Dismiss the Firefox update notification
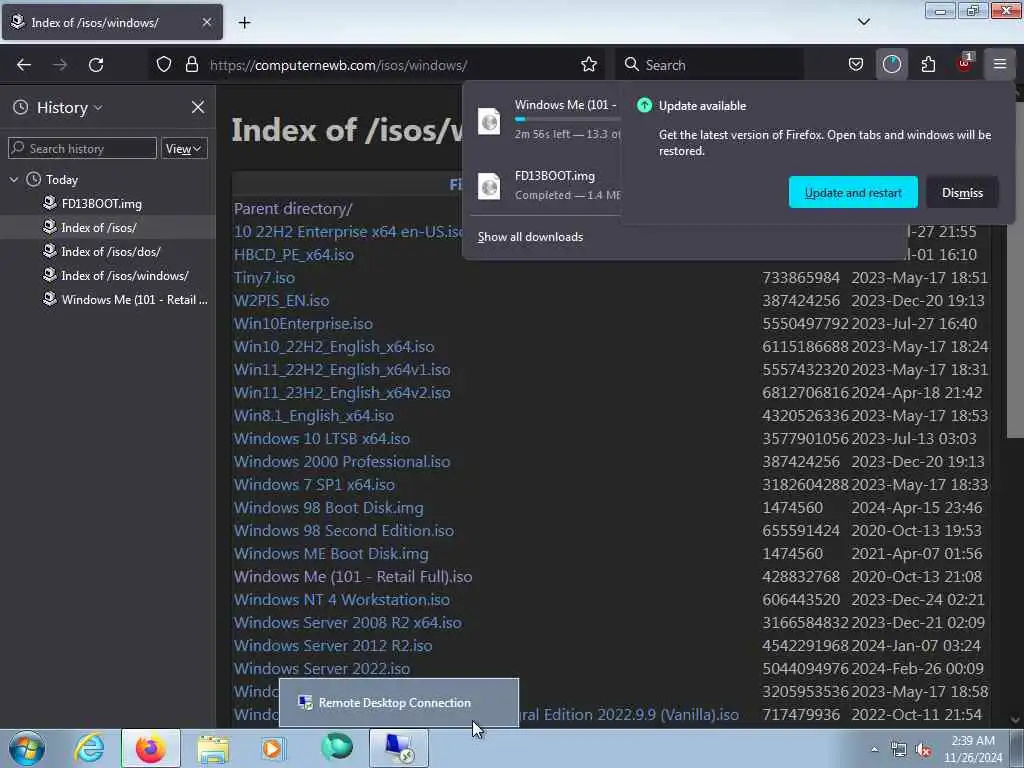 962,192
